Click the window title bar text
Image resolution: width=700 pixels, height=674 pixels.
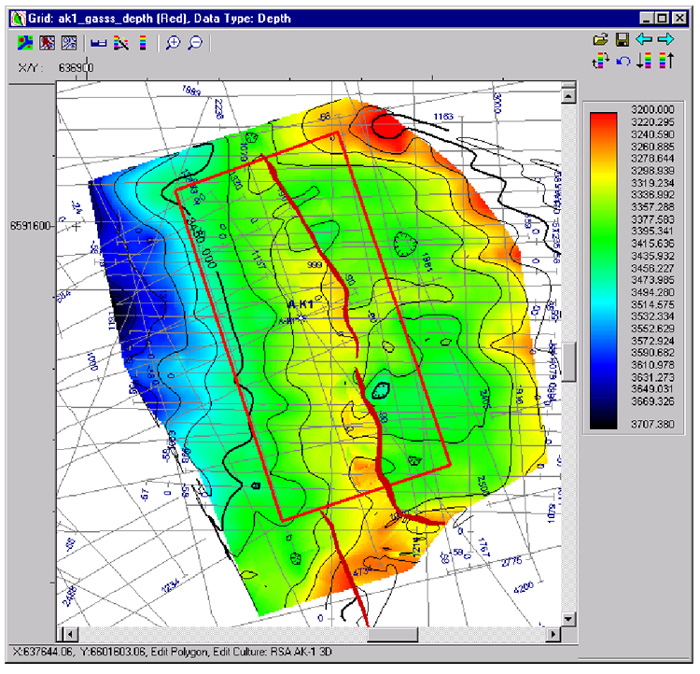159,19
